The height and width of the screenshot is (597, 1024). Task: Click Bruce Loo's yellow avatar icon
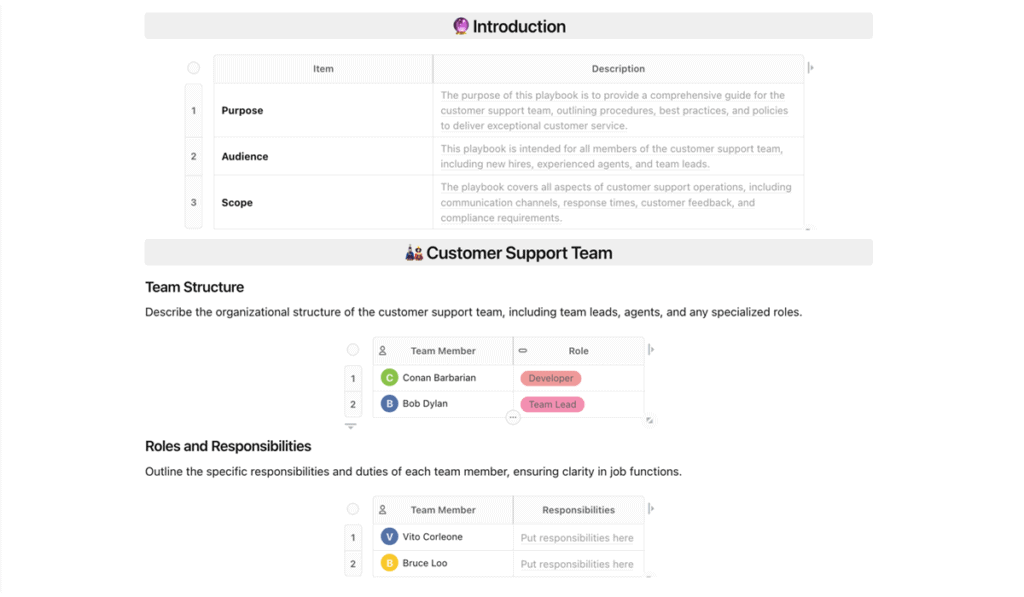pyautogui.click(x=389, y=563)
